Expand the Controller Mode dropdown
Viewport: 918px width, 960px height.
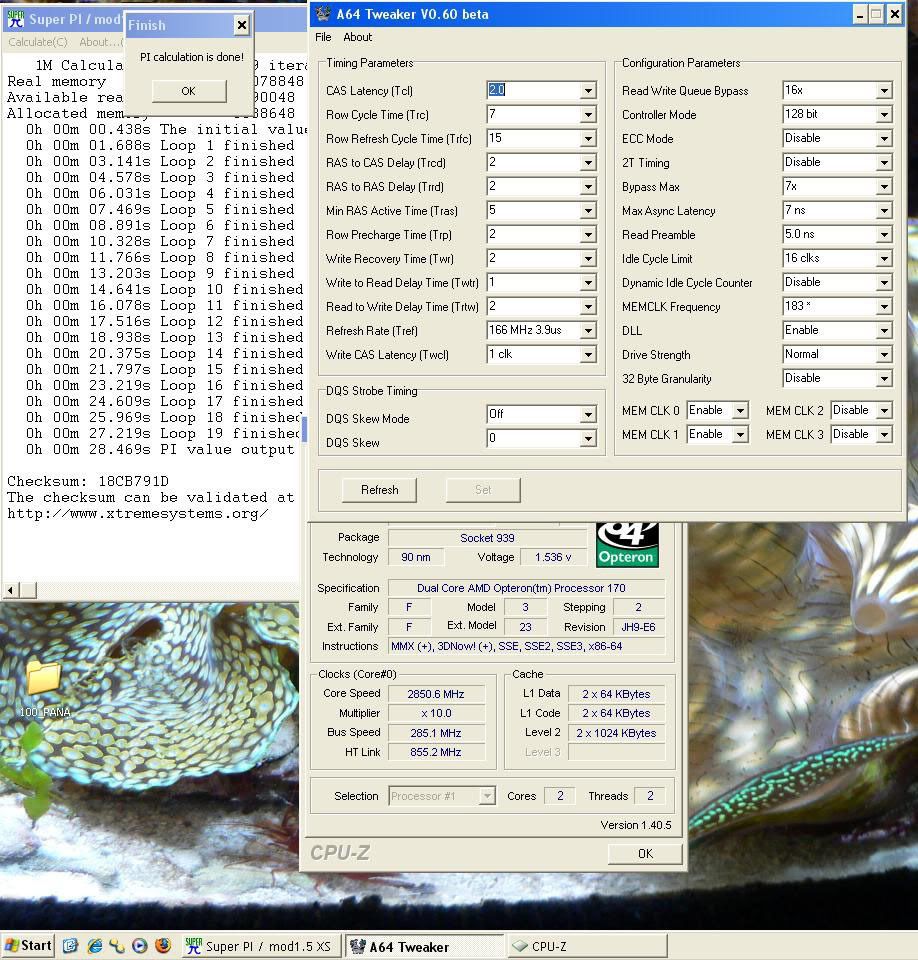[884, 114]
